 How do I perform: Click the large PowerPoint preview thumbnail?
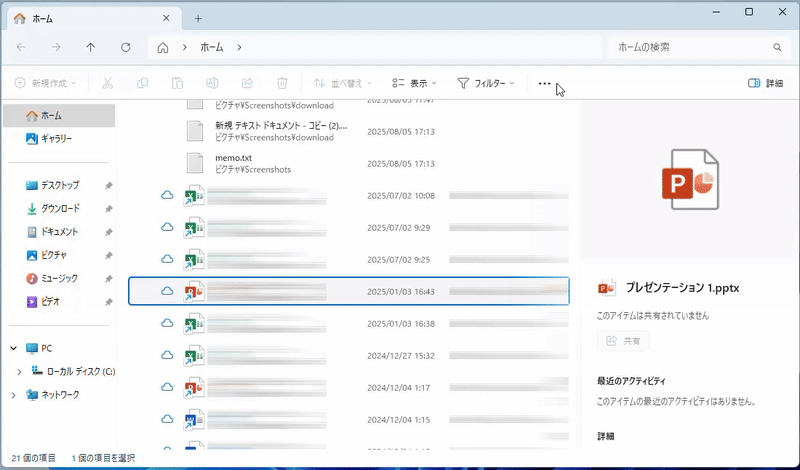point(691,179)
